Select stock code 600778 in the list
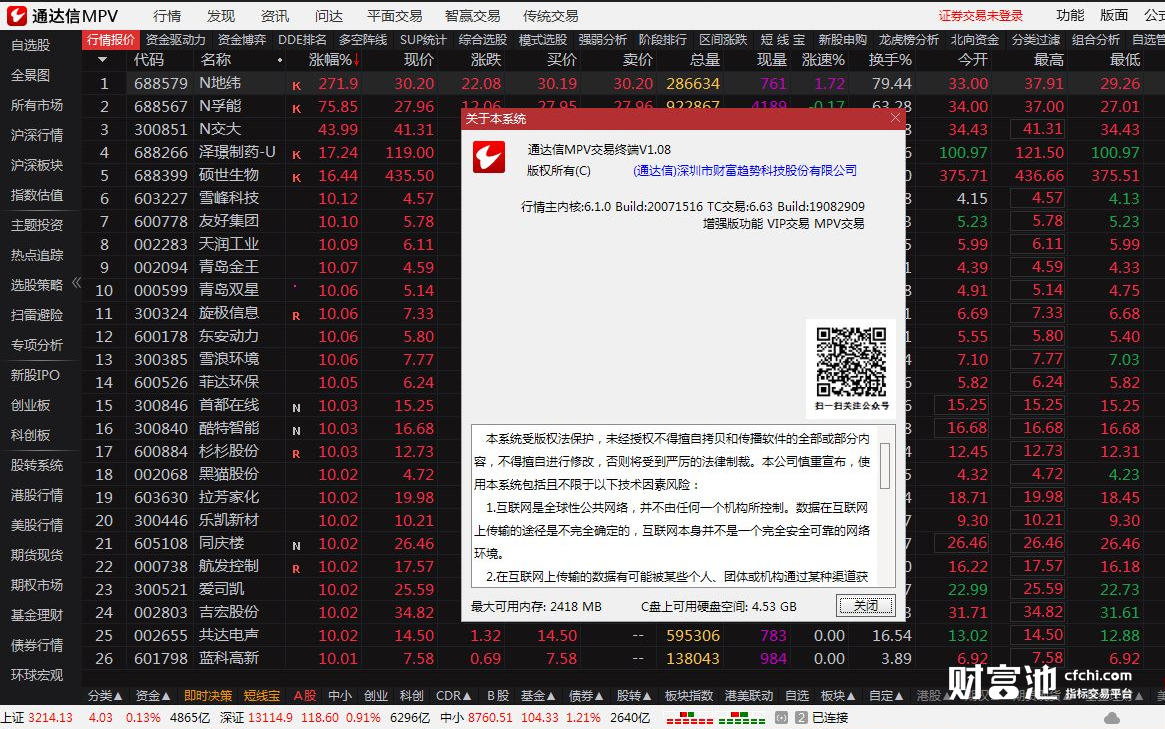1165x729 pixels. tap(160, 221)
